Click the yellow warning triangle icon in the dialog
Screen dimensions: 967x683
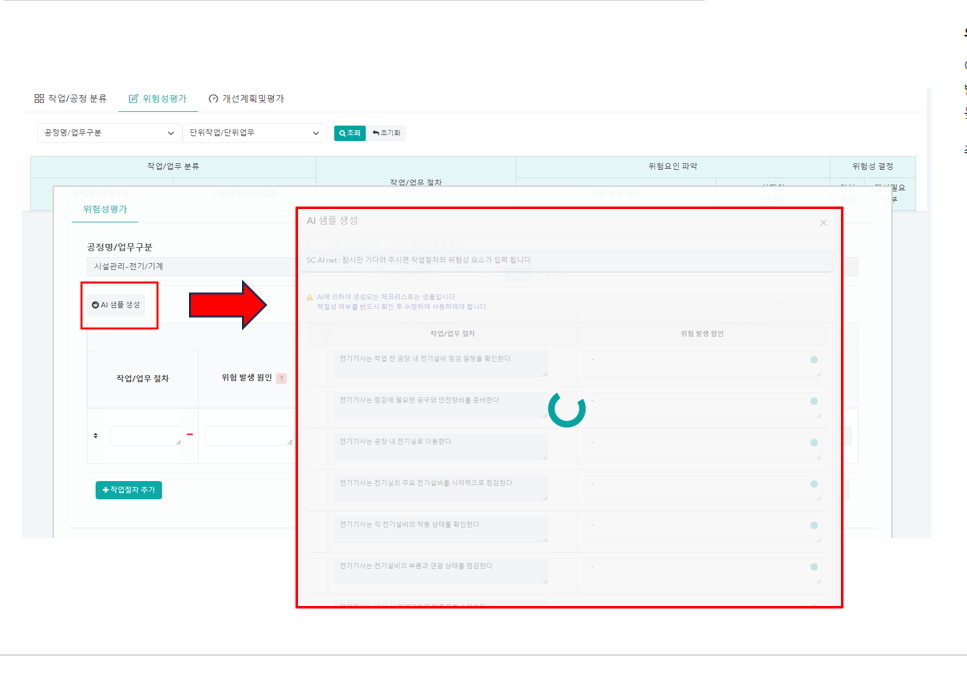[x=310, y=297]
